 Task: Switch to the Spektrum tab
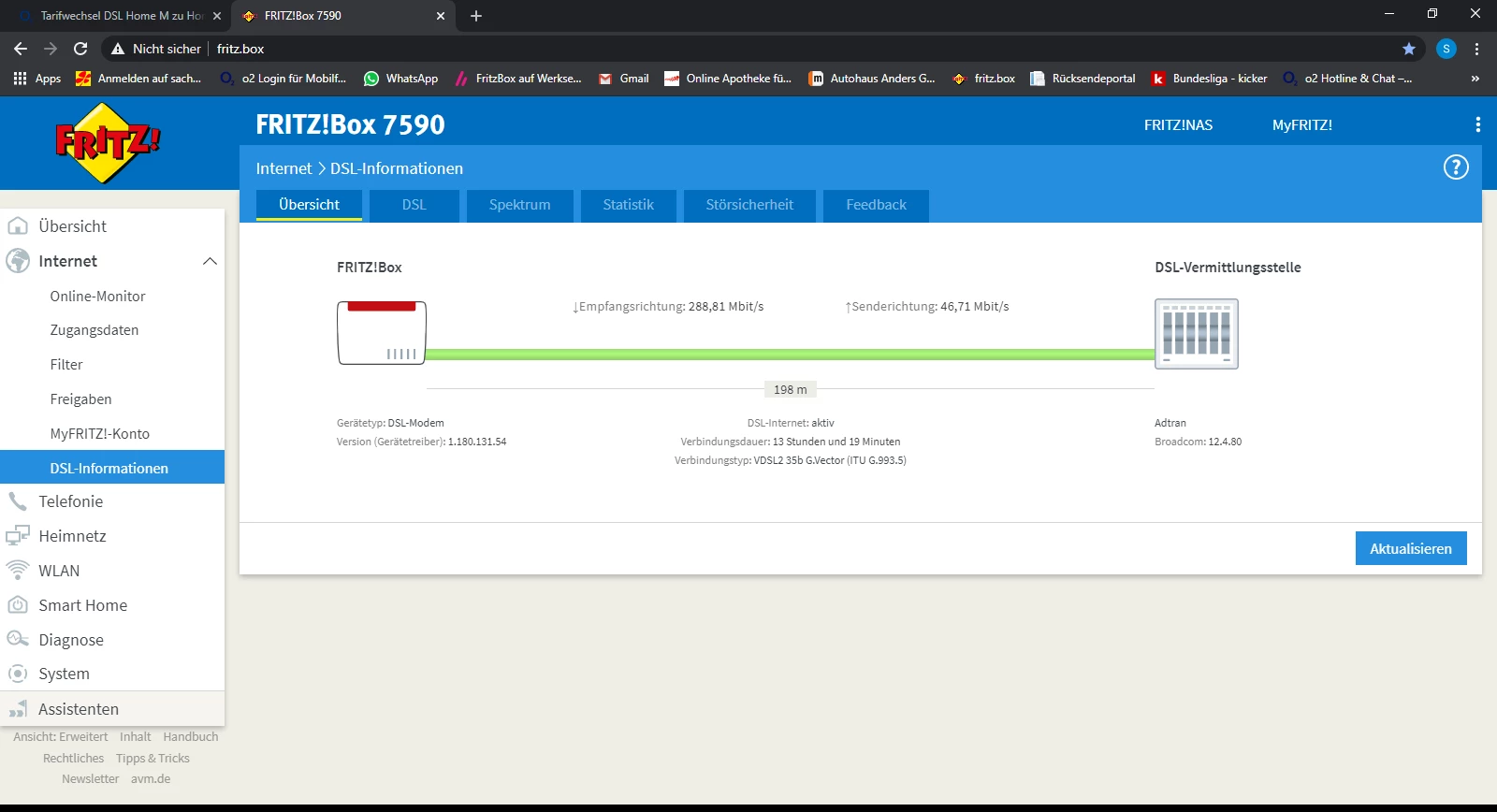tap(520, 205)
